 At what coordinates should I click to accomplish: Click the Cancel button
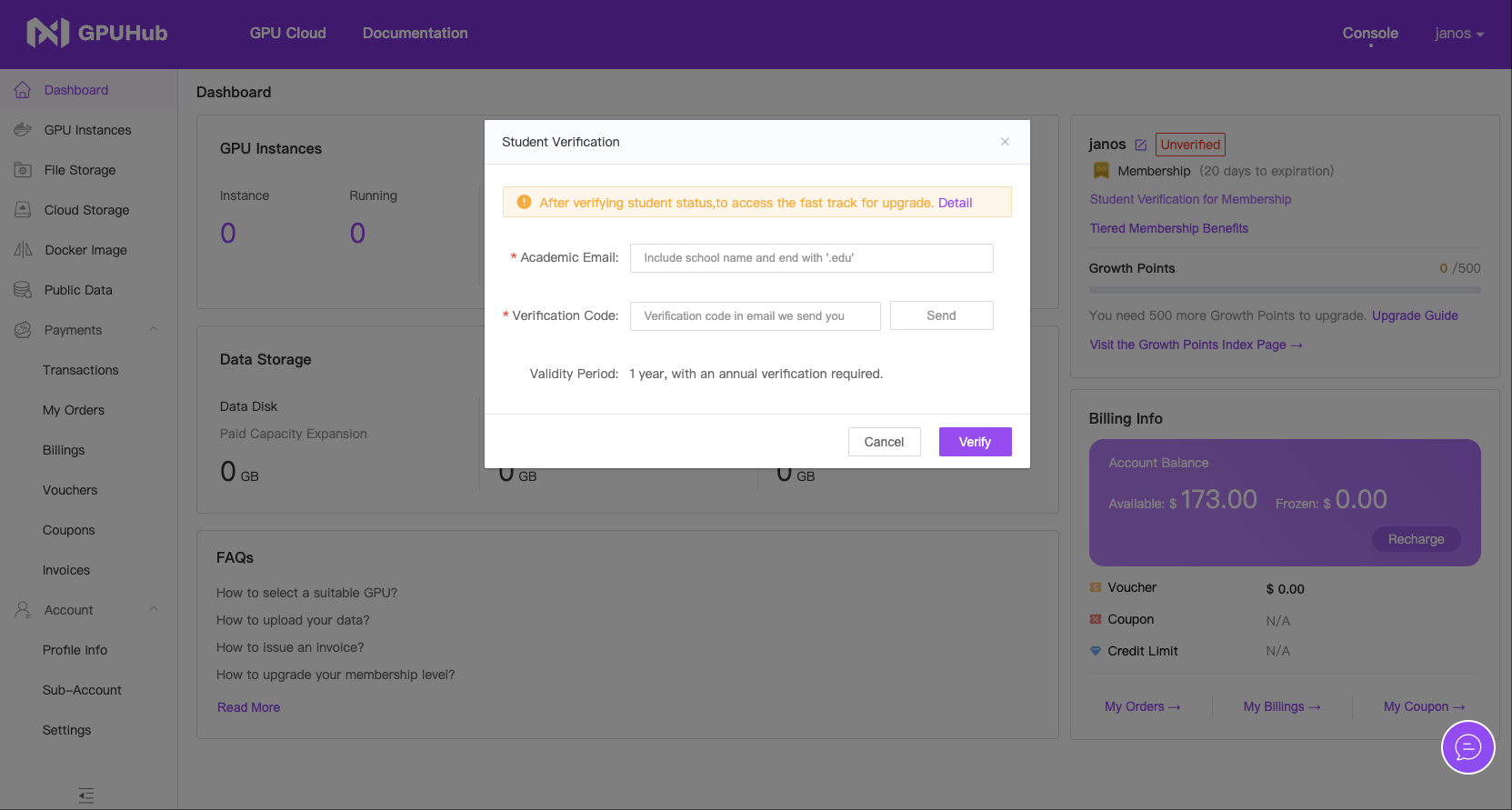pyautogui.click(x=884, y=442)
